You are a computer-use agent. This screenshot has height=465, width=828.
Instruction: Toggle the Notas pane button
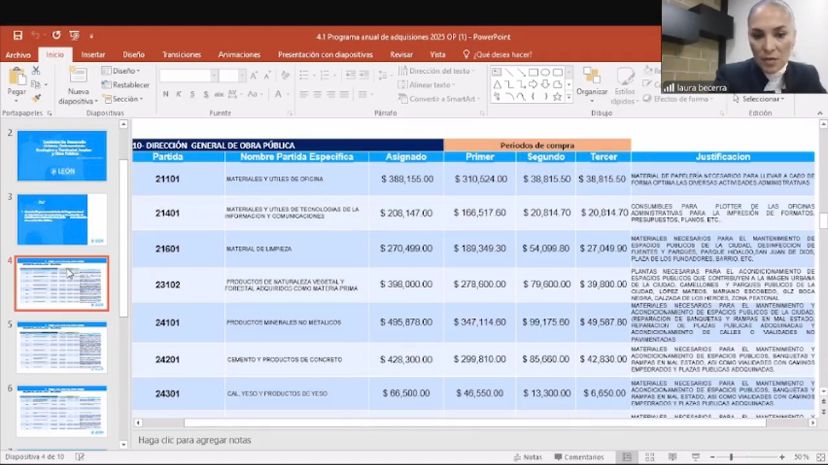527,457
